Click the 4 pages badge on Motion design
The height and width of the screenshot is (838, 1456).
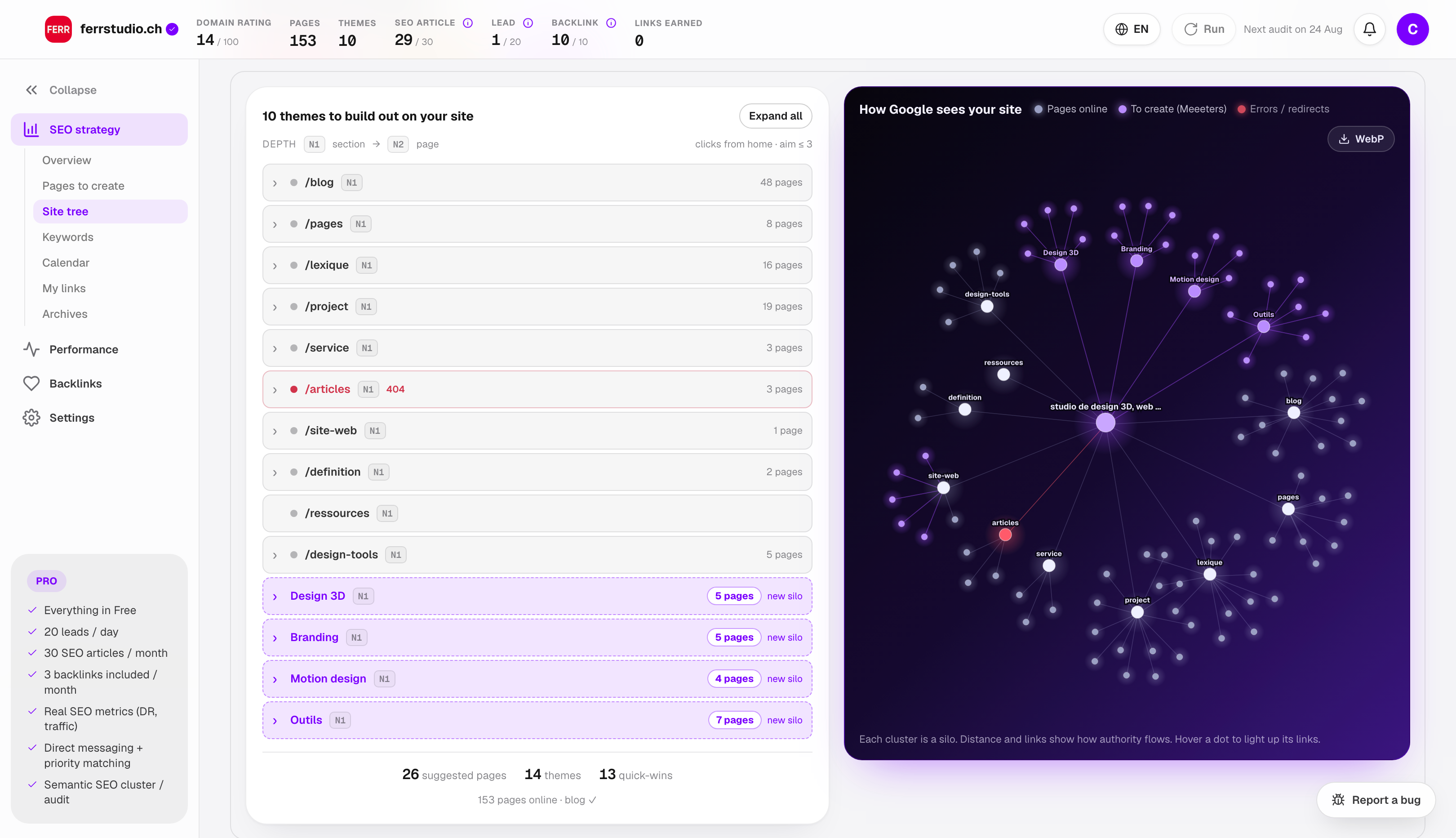coord(734,678)
